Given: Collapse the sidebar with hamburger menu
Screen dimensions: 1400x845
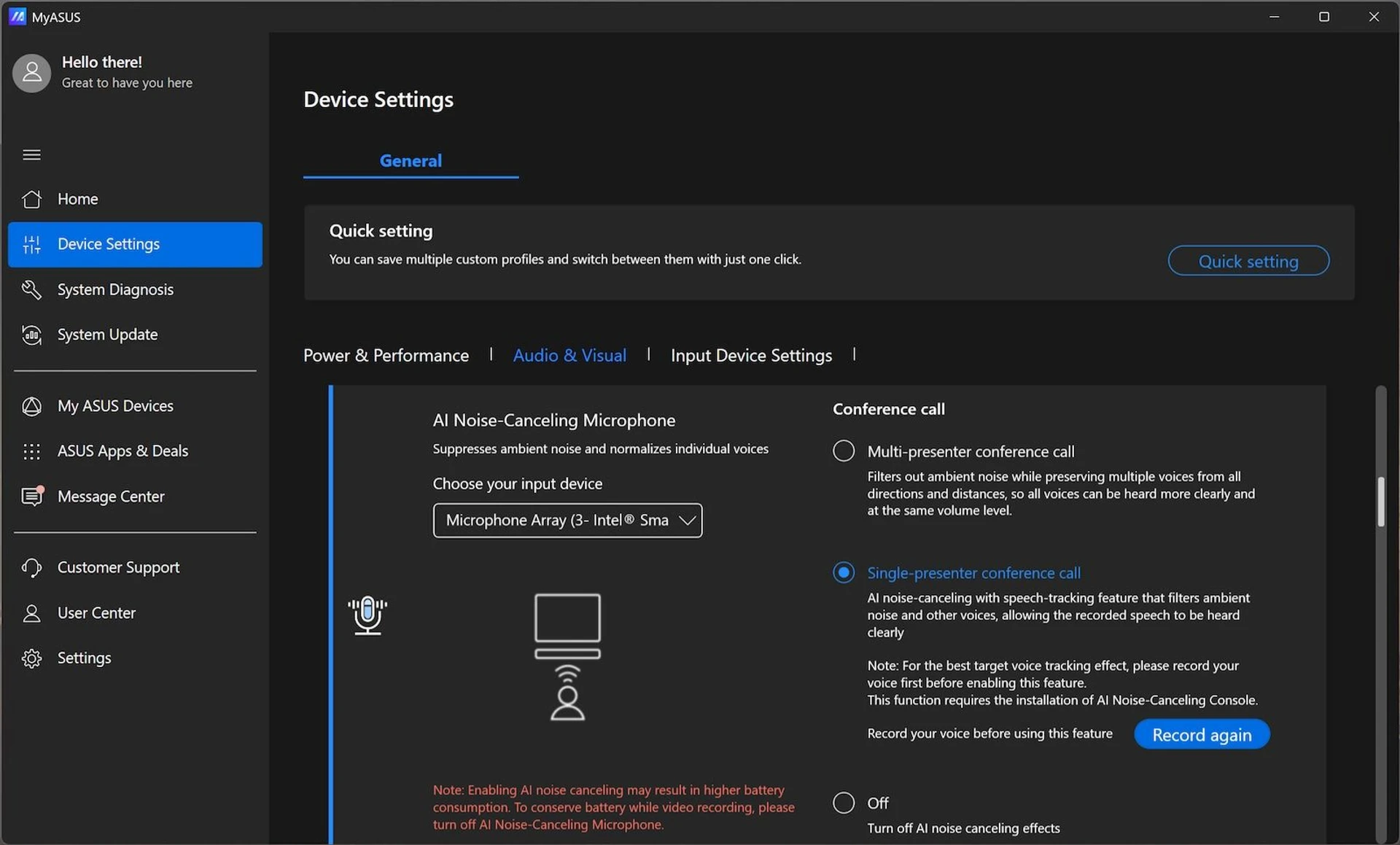Looking at the screenshot, I should pos(31,155).
